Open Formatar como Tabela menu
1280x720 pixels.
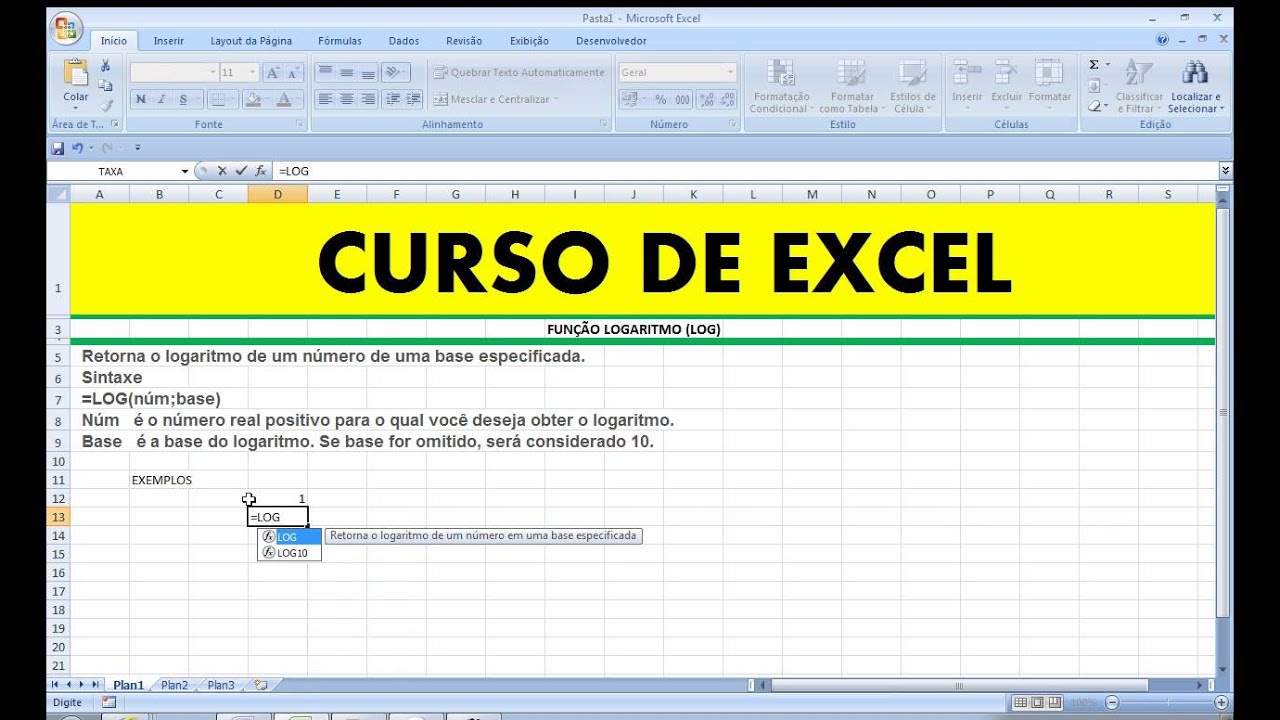[853, 86]
